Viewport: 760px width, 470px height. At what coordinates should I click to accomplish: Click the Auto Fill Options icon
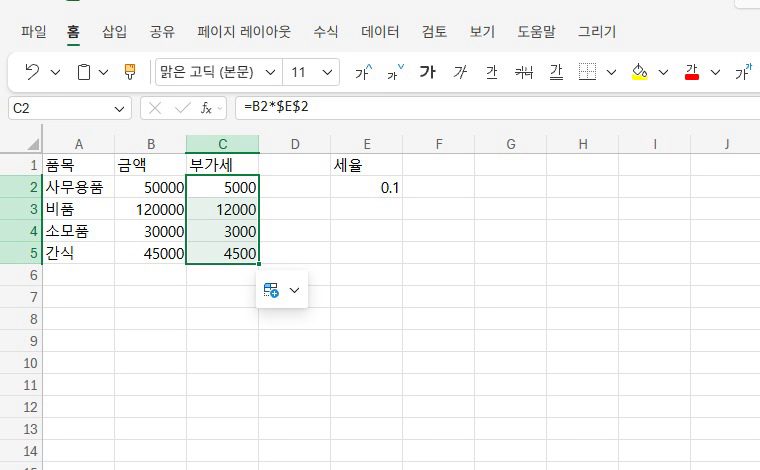(x=271, y=290)
